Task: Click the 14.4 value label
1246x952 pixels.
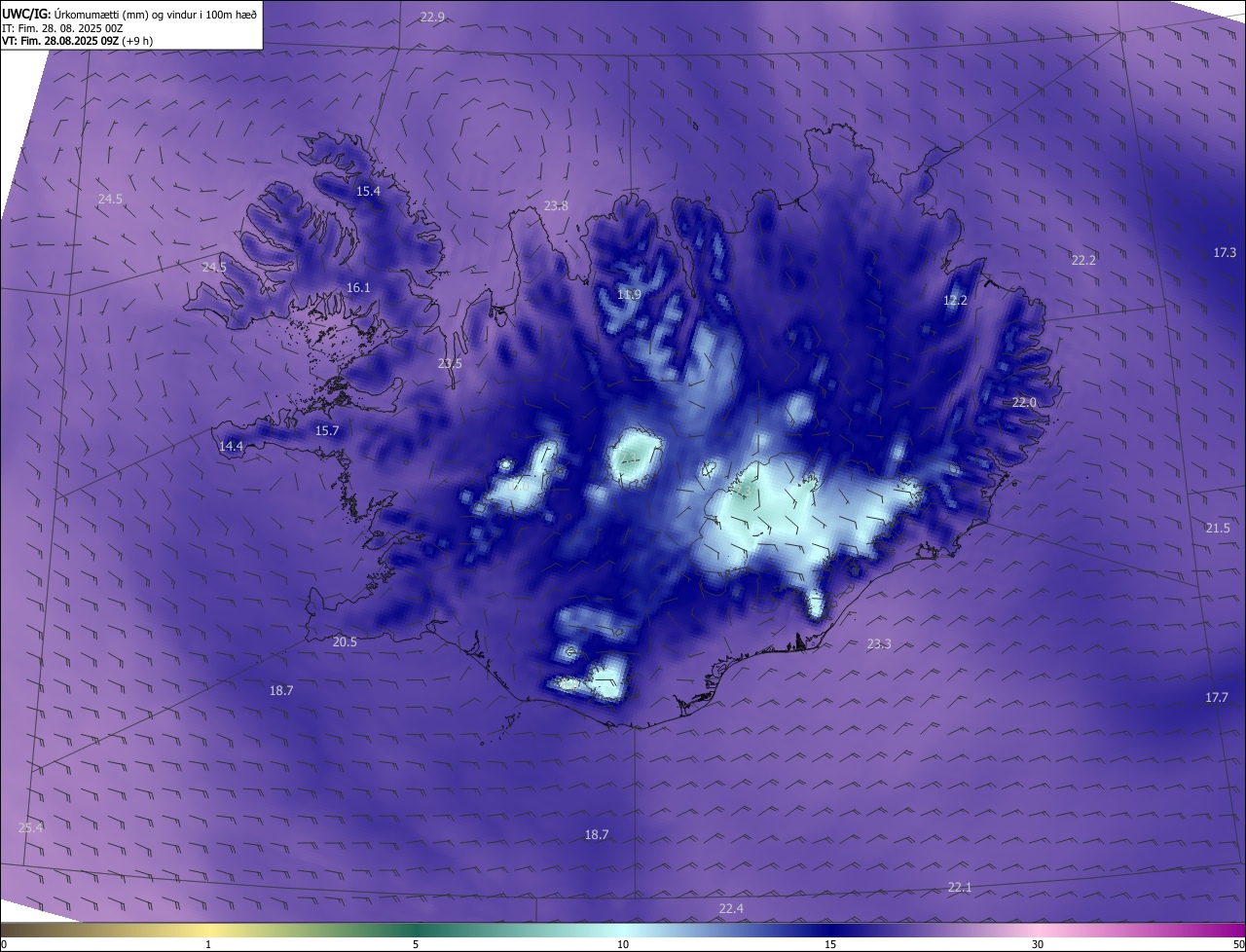Action: pyautogui.click(x=231, y=446)
